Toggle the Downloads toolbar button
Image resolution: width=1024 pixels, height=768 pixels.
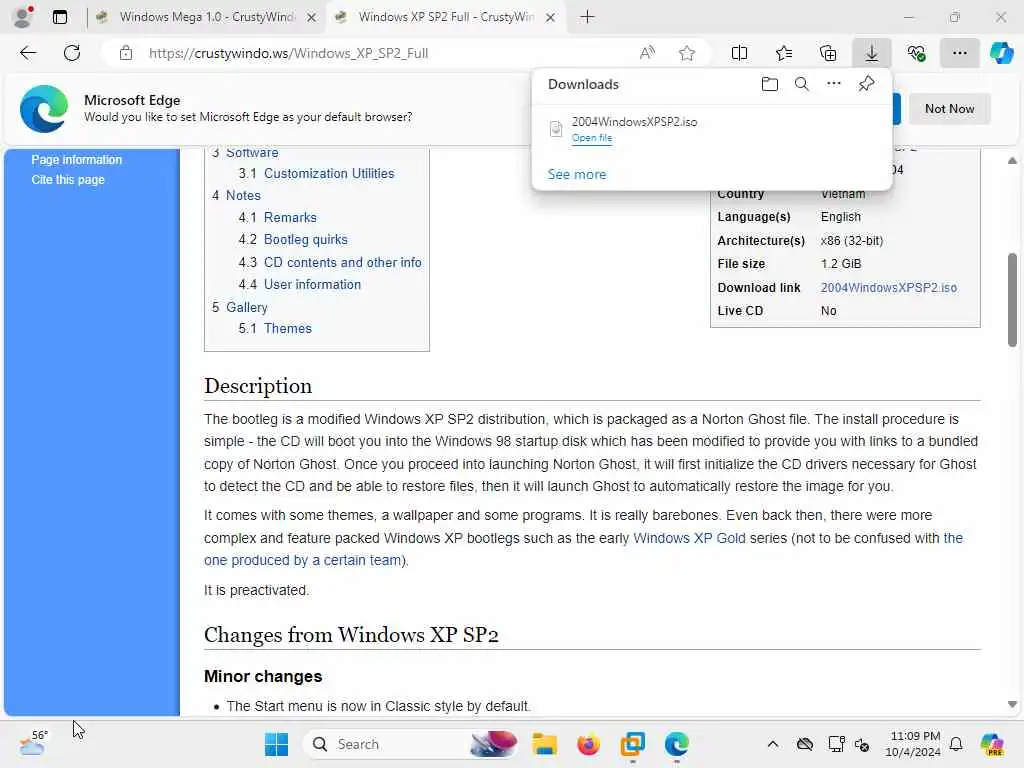coord(872,53)
